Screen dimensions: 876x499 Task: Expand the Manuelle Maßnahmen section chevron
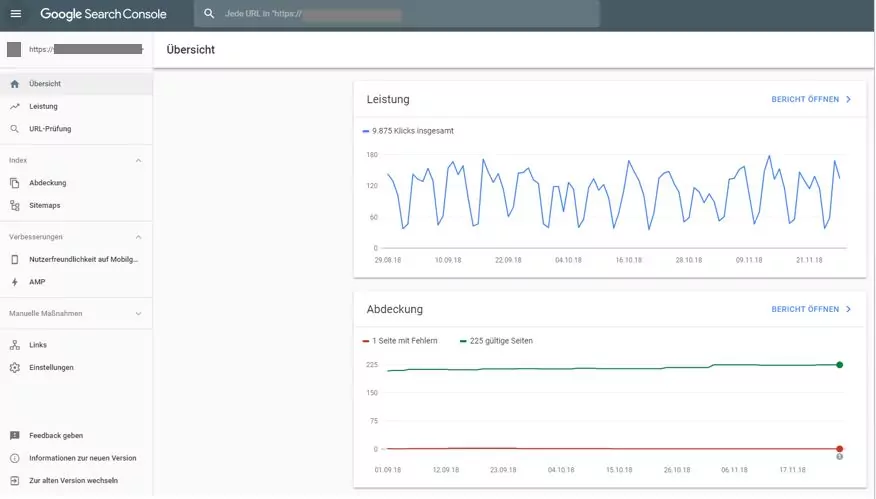pos(139,313)
